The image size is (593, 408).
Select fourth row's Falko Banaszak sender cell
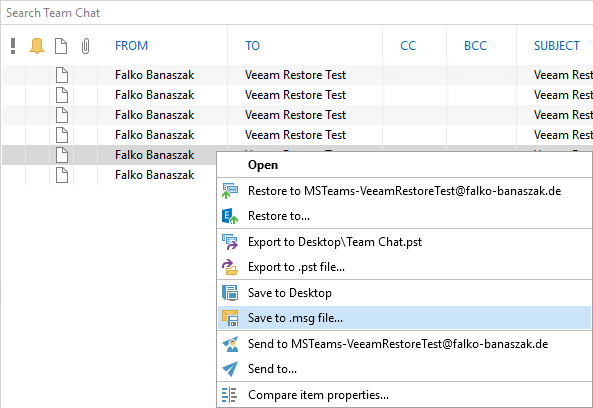pyautogui.click(x=155, y=135)
